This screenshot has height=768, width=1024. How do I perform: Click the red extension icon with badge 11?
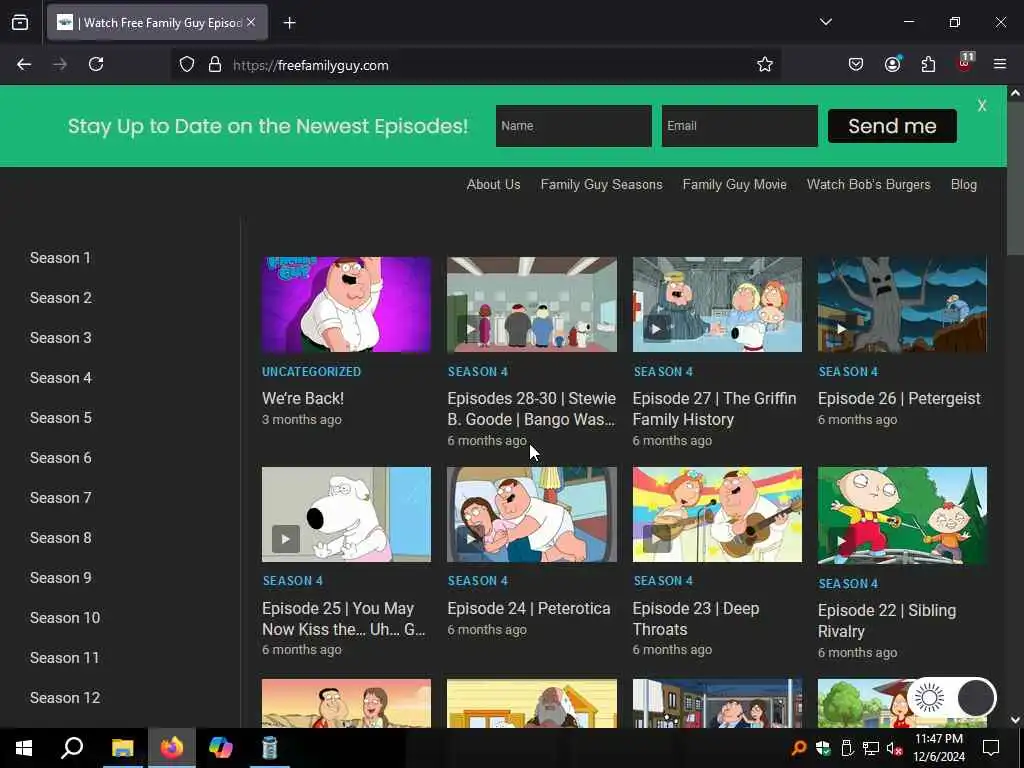(x=965, y=63)
